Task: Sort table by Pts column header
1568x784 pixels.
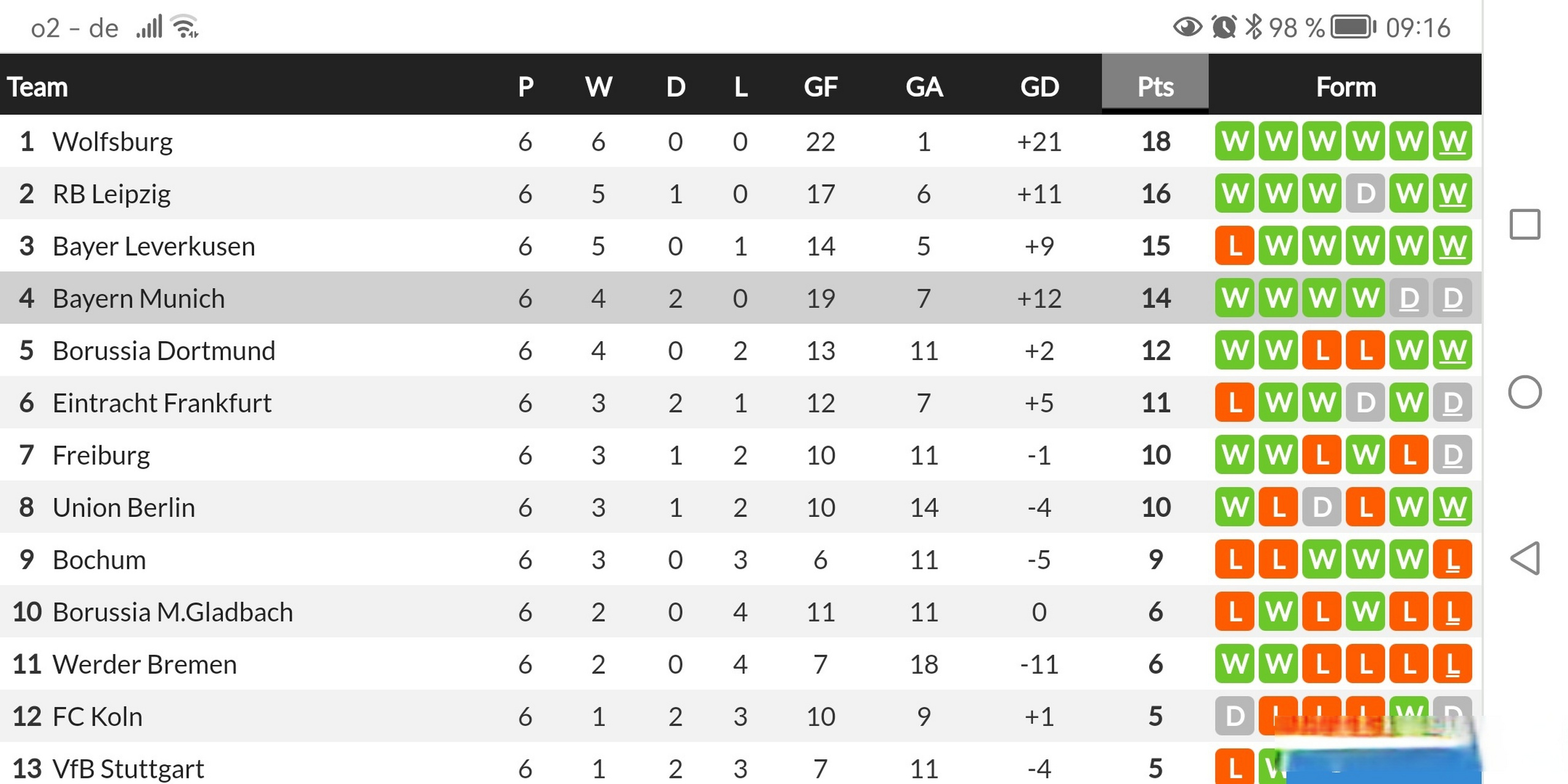Action: pyautogui.click(x=1155, y=86)
